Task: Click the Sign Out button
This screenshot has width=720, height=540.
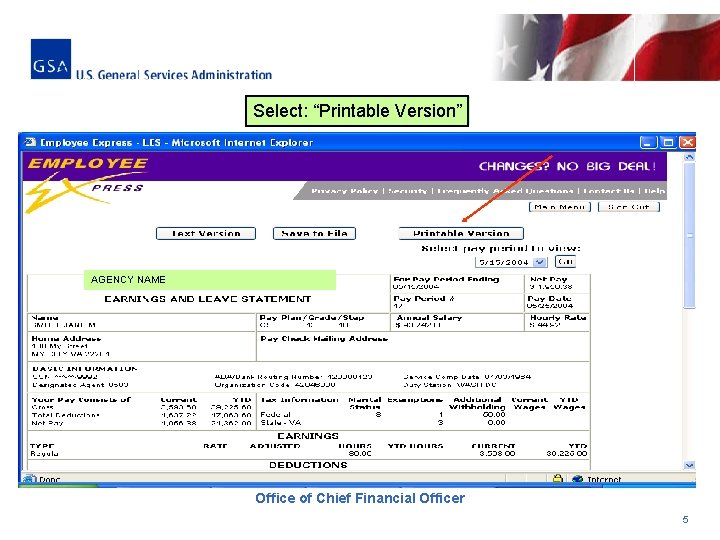Action: [x=629, y=207]
